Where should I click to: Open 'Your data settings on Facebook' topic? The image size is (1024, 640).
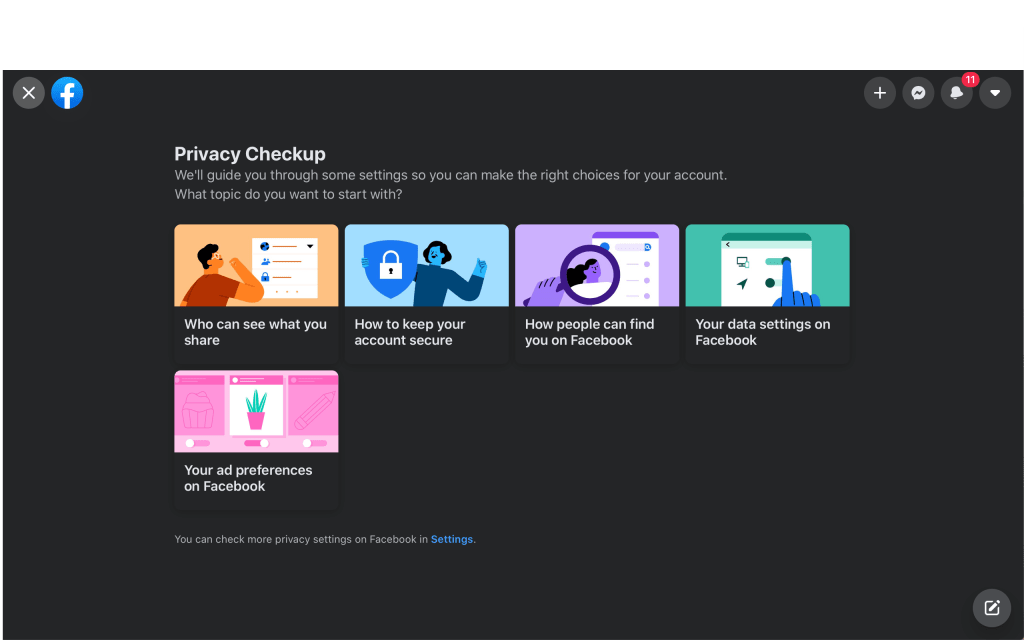pyautogui.click(x=762, y=332)
